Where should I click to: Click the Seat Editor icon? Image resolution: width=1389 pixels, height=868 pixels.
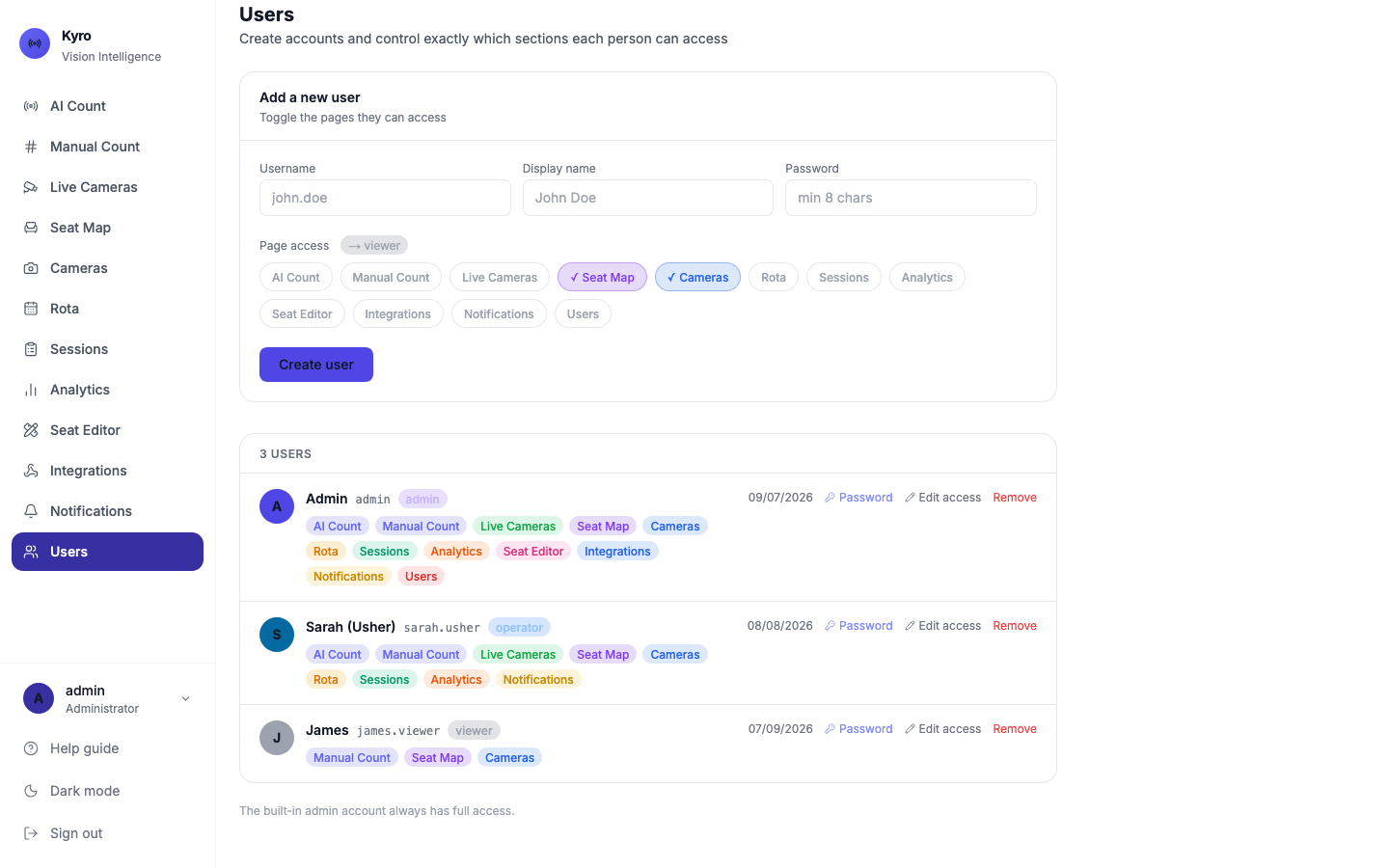pyautogui.click(x=31, y=430)
